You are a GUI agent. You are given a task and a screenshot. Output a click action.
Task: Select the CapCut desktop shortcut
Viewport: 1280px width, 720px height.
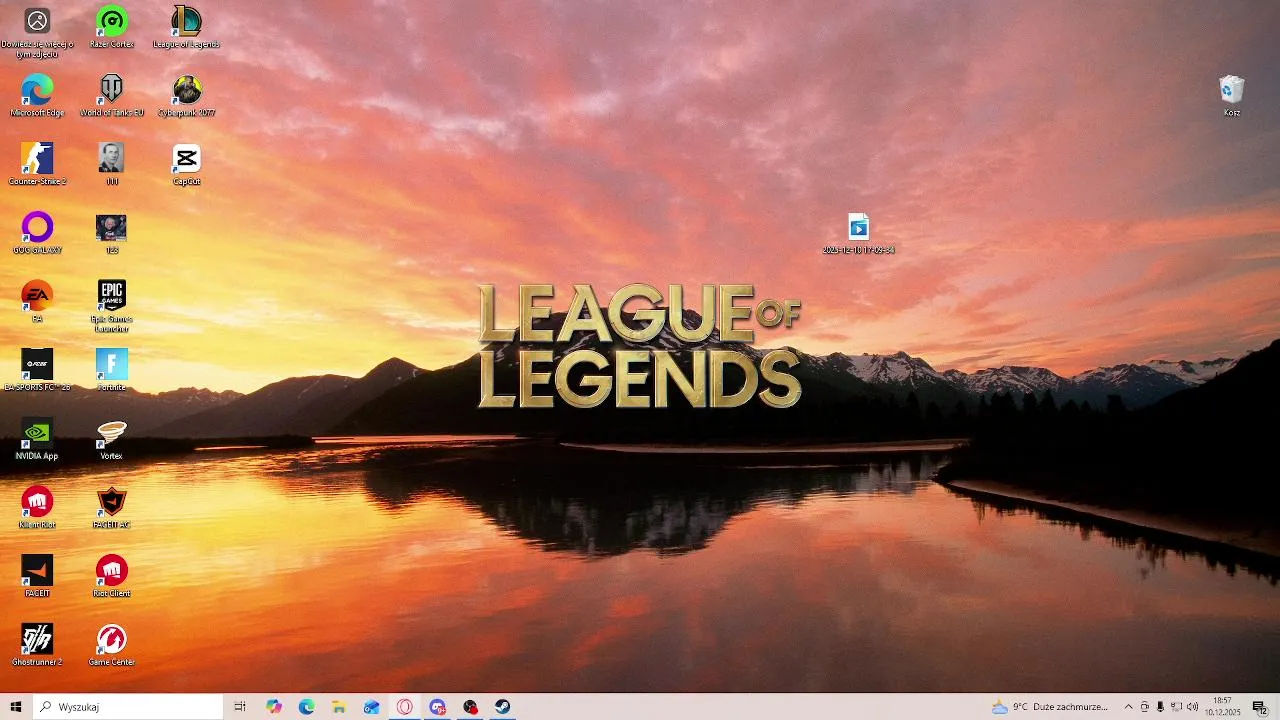coord(186,164)
